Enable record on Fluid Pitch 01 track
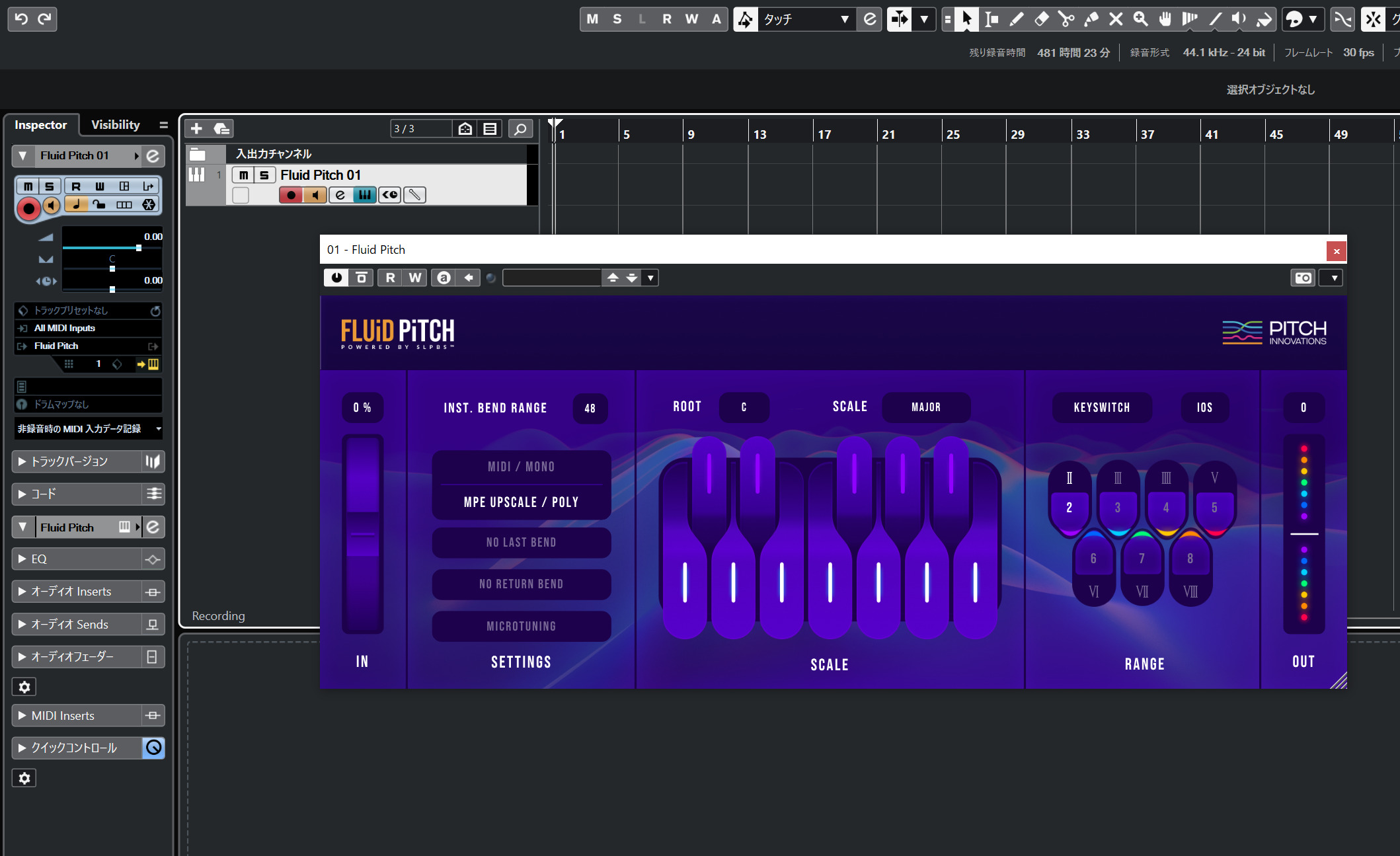1400x856 pixels. click(291, 195)
